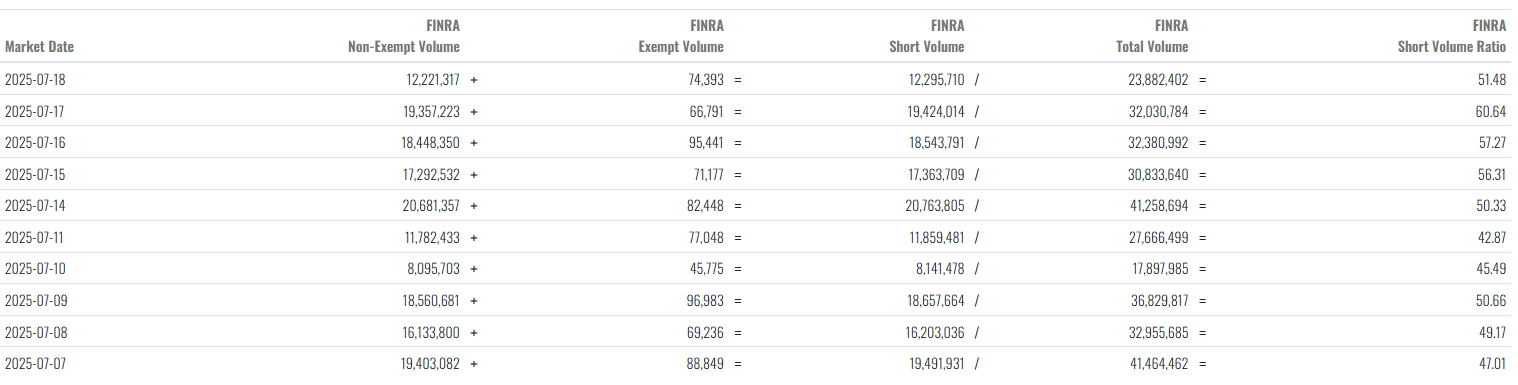Click the 2025-07-18 date cell
Screen dimensions: 1518x385
[x=36, y=79]
